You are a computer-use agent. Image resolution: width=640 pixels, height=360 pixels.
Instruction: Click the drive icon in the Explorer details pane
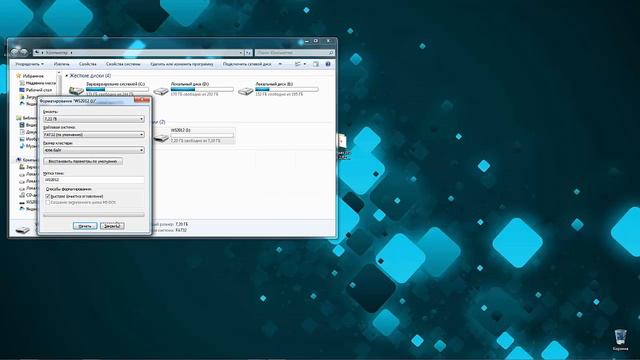[x=23, y=230]
